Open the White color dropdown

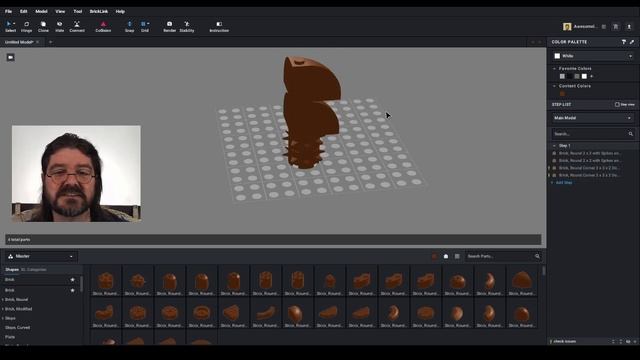pyautogui.click(x=593, y=56)
